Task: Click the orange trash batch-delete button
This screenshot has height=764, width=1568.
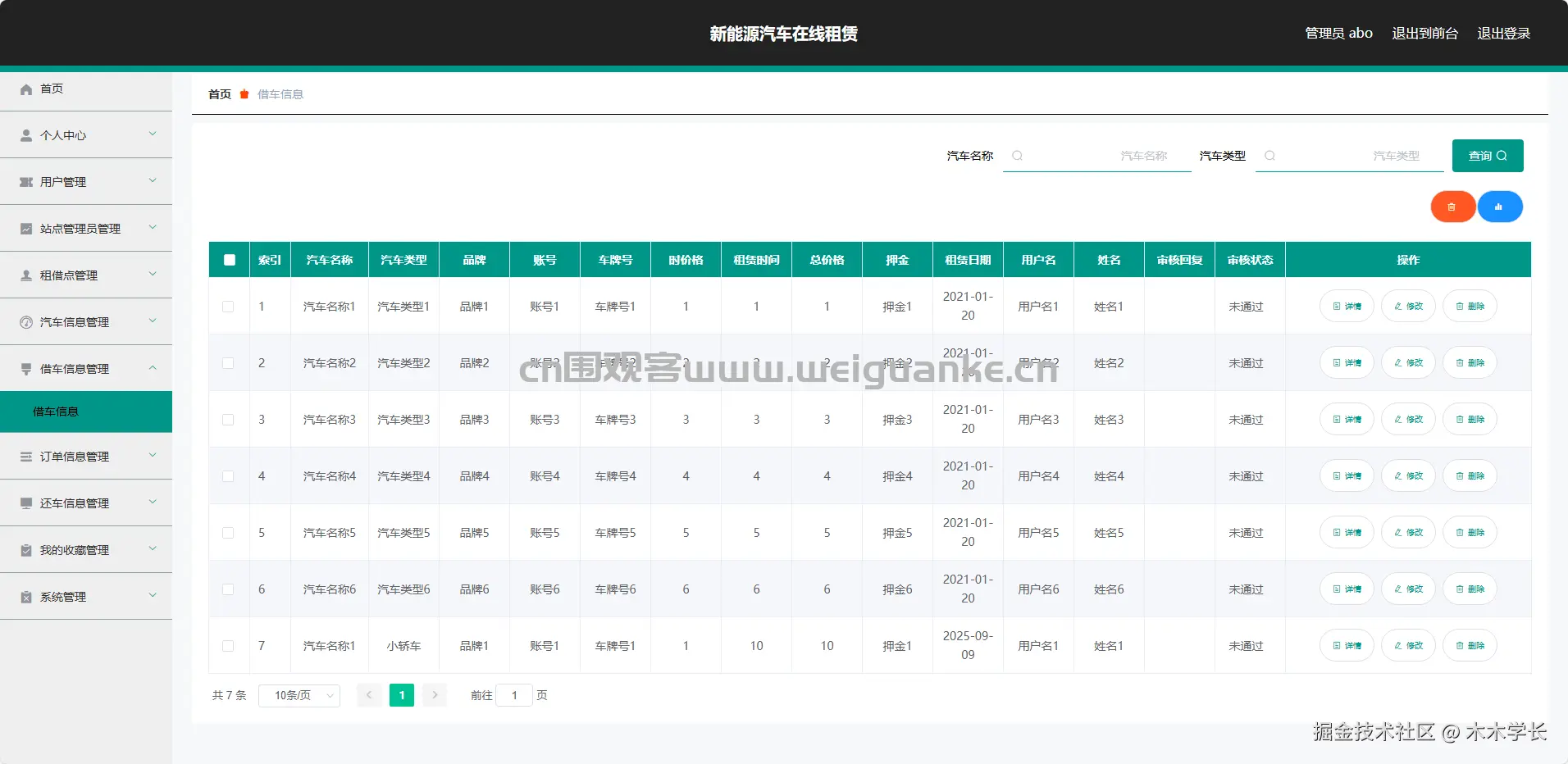Action: coord(1453,207)
